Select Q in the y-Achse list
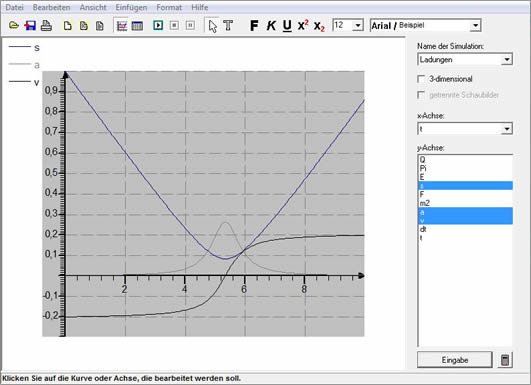 tap(465, 159)
